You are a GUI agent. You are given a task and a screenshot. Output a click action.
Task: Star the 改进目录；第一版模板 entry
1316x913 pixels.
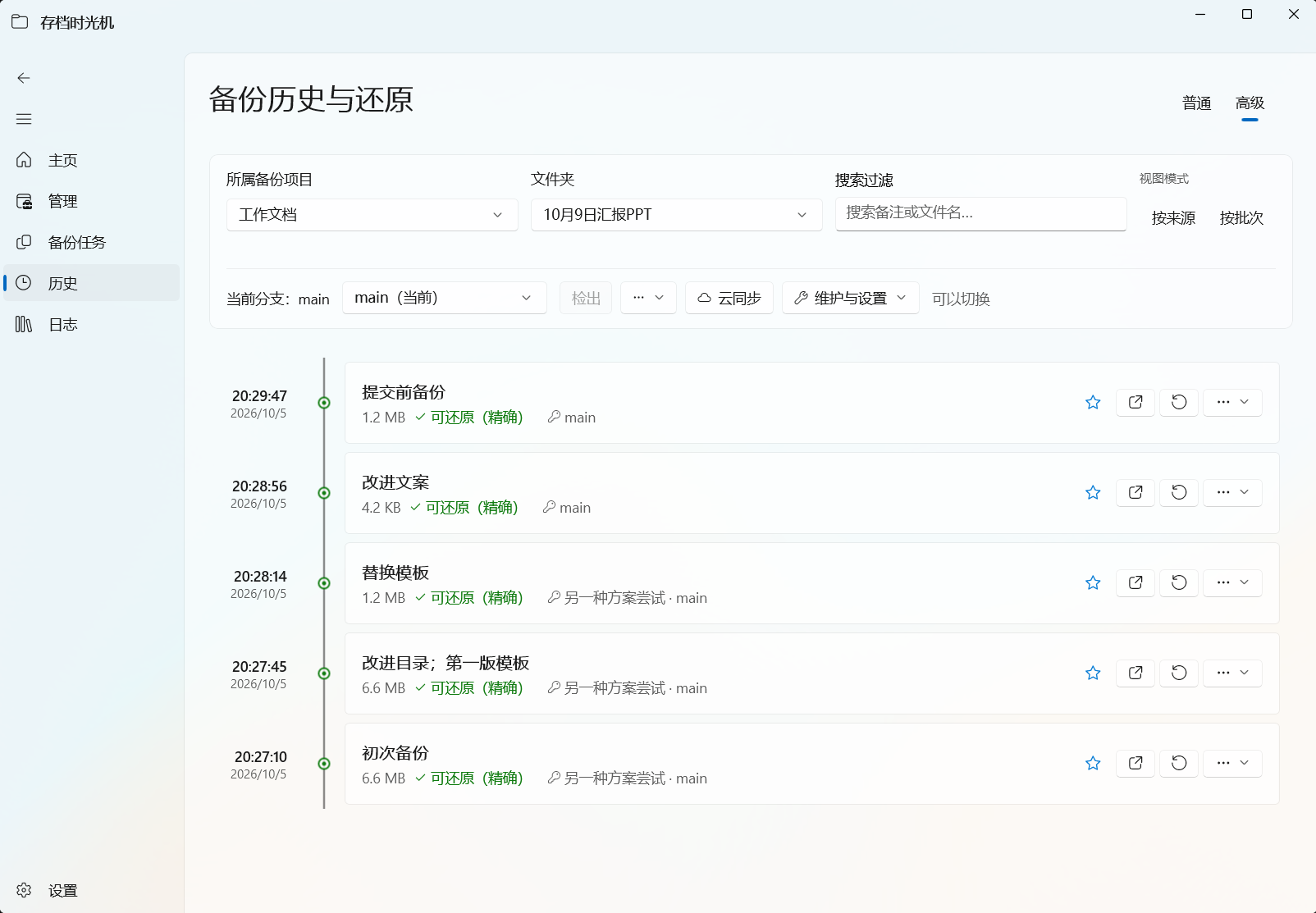1093,673
